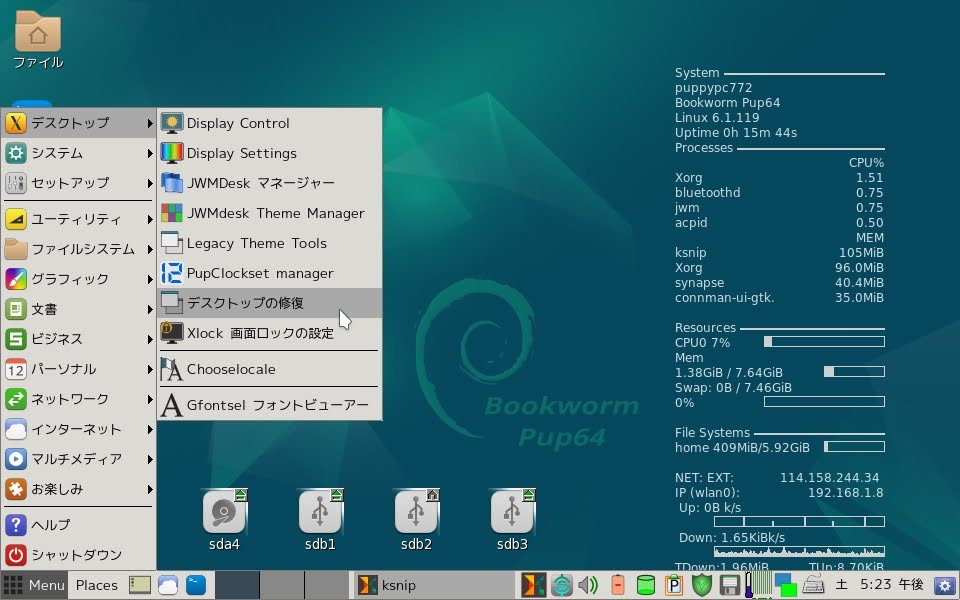Launch Chooselocale

point(270,369)
